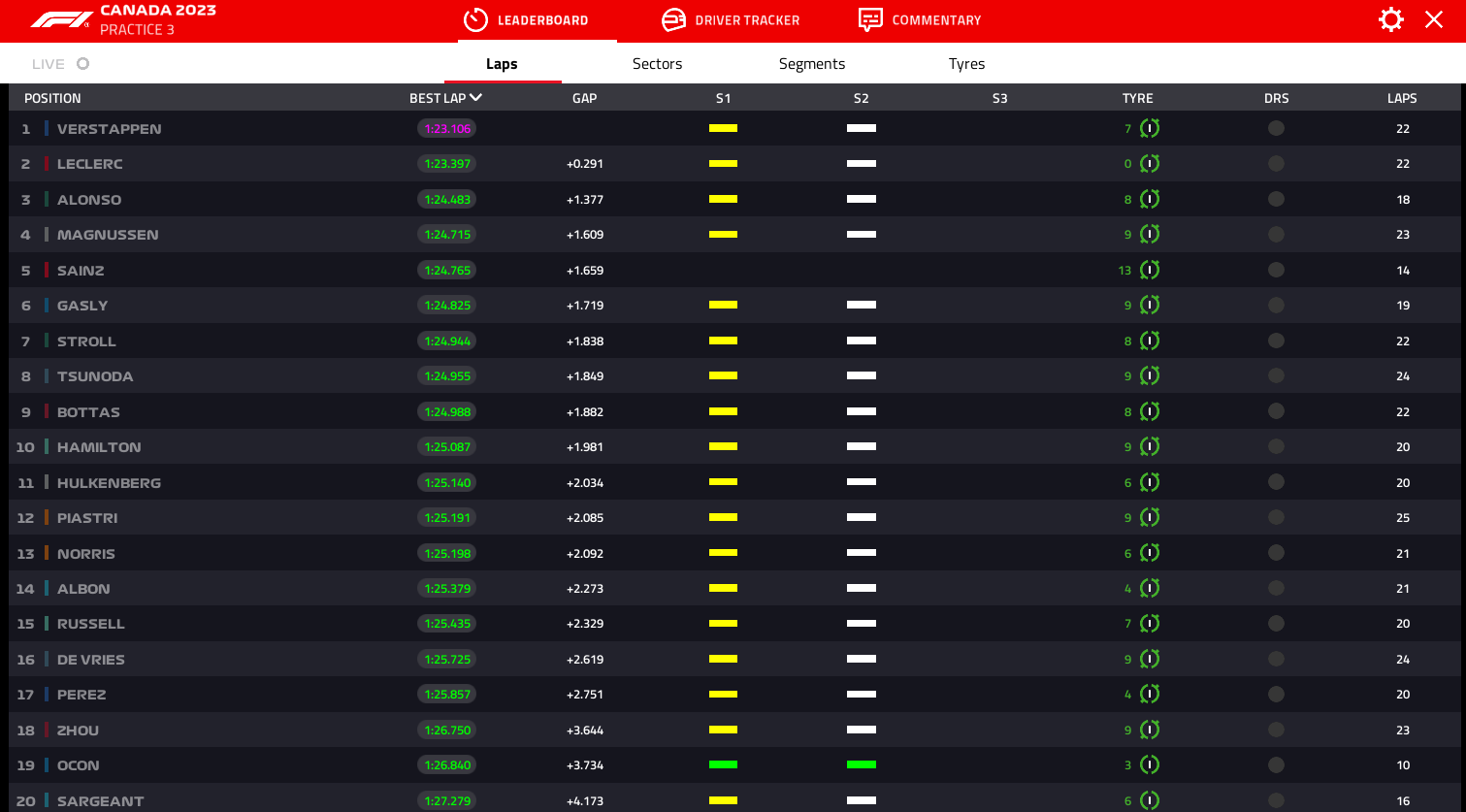Click Perez's tyre compound icon
1466x812 pixels.
pos(1150,694)
